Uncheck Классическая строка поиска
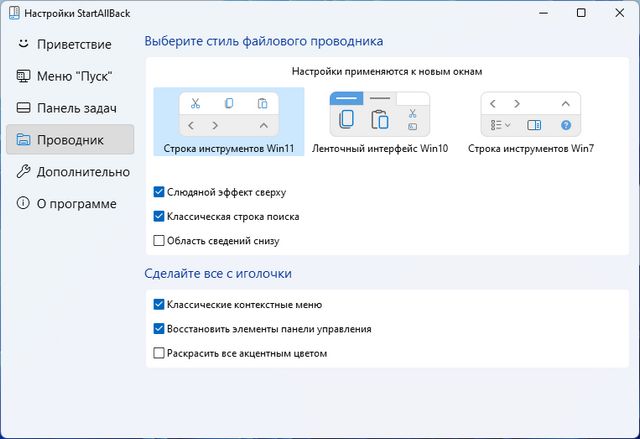 [x=159, y=216]
